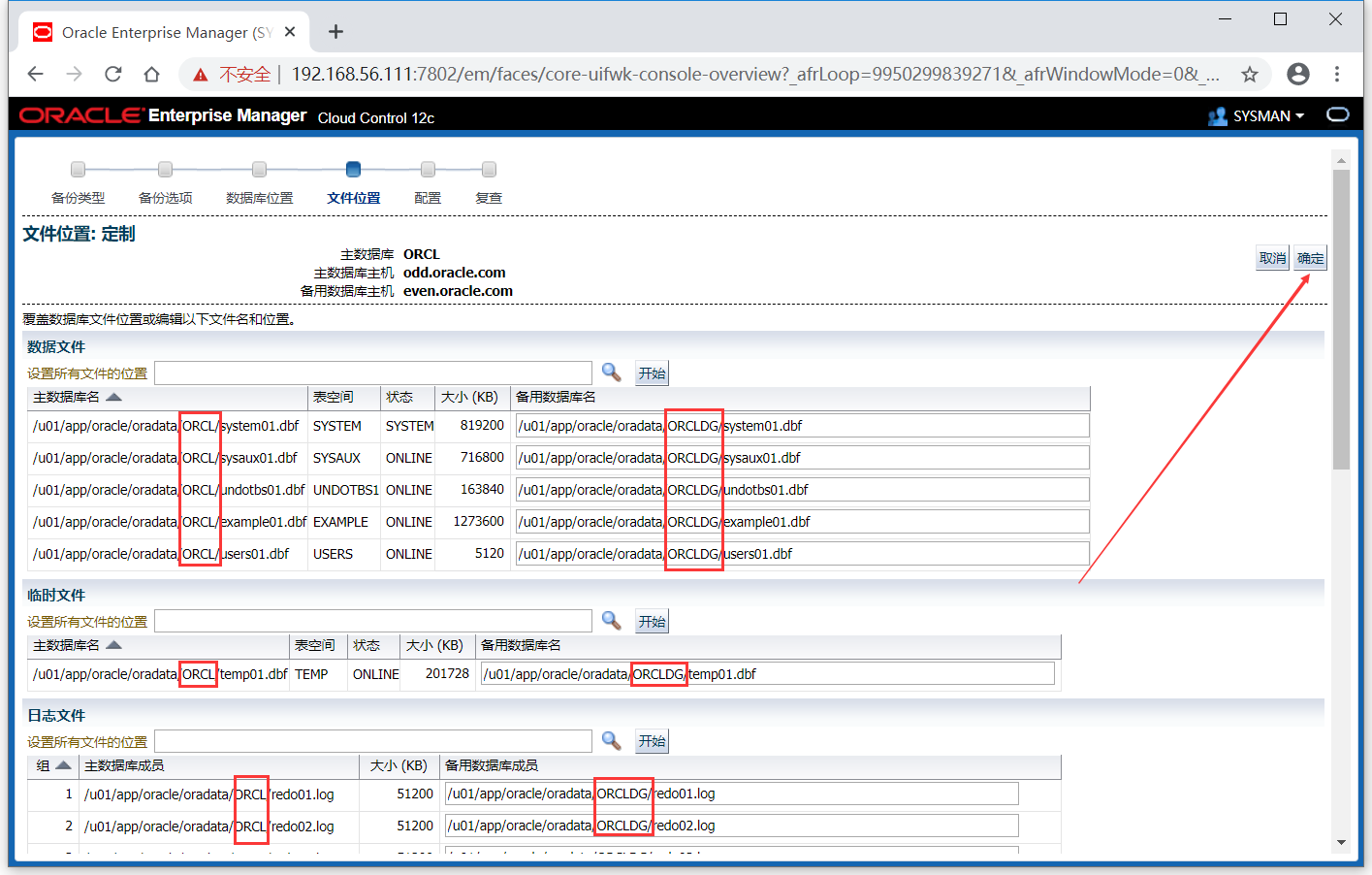Focus the log files set-all-location field

coord(373,741)
